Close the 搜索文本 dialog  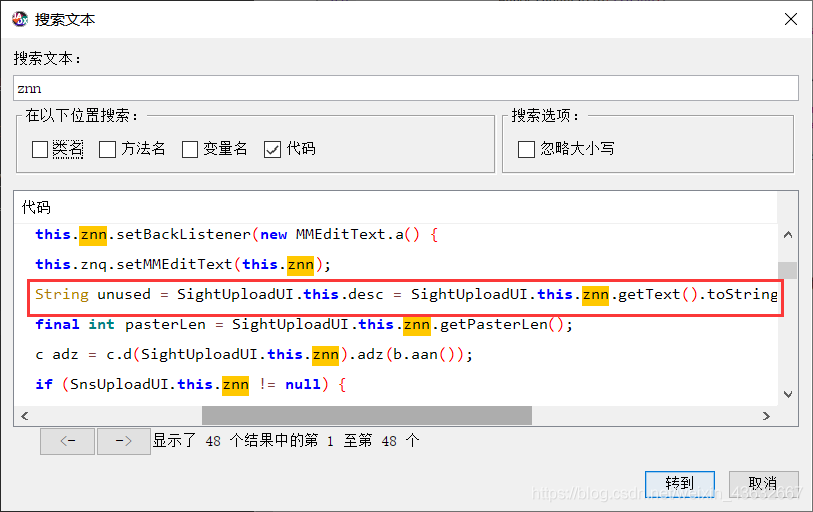click(x=791, y=19)
